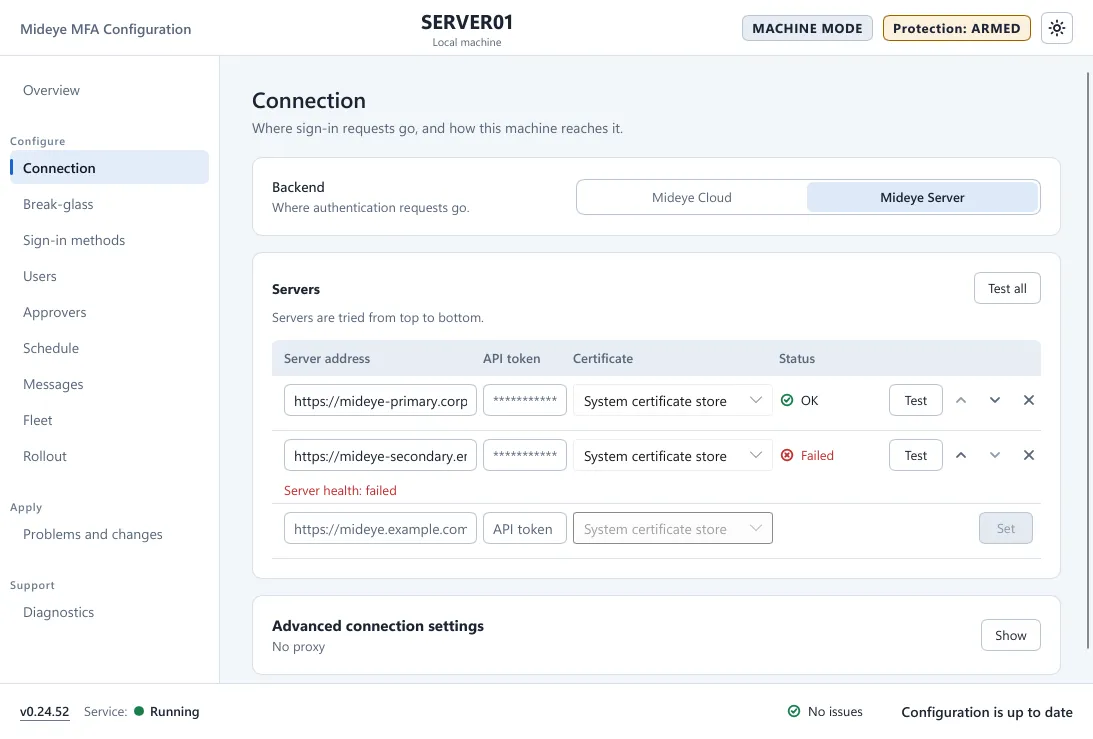Click the disabled Set button

1005,528
